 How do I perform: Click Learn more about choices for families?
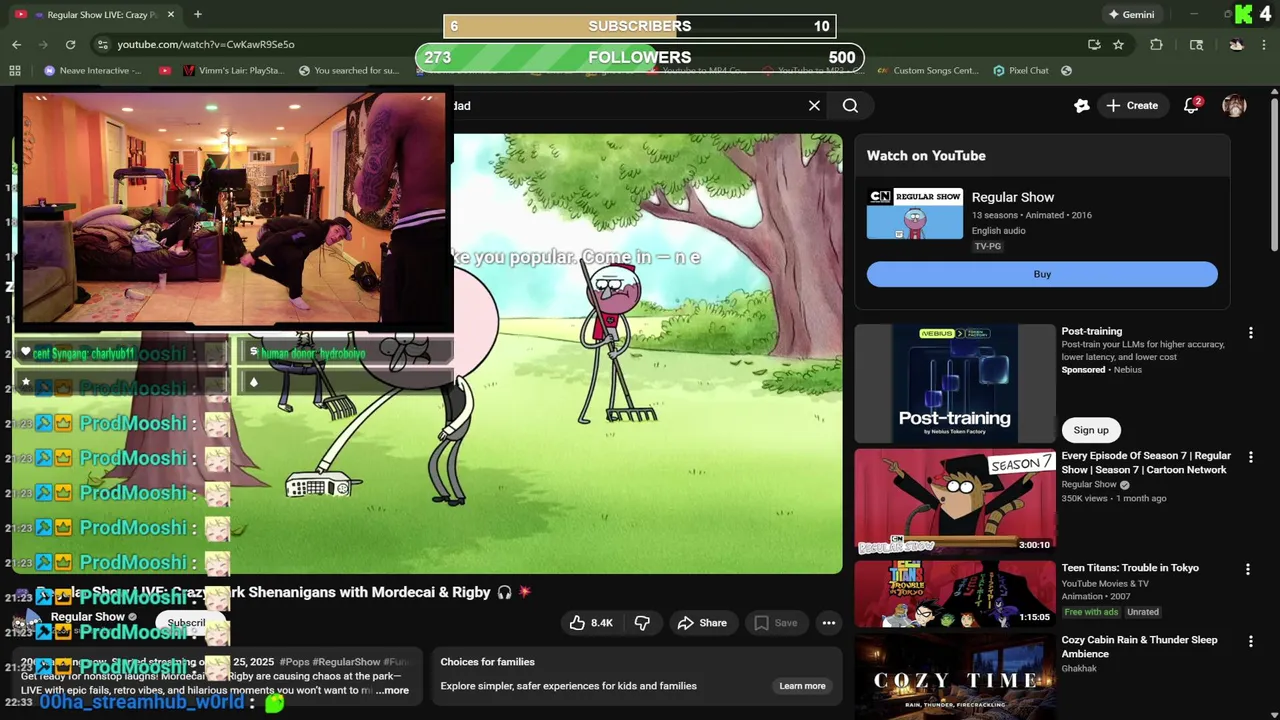(x=802, y=686)
